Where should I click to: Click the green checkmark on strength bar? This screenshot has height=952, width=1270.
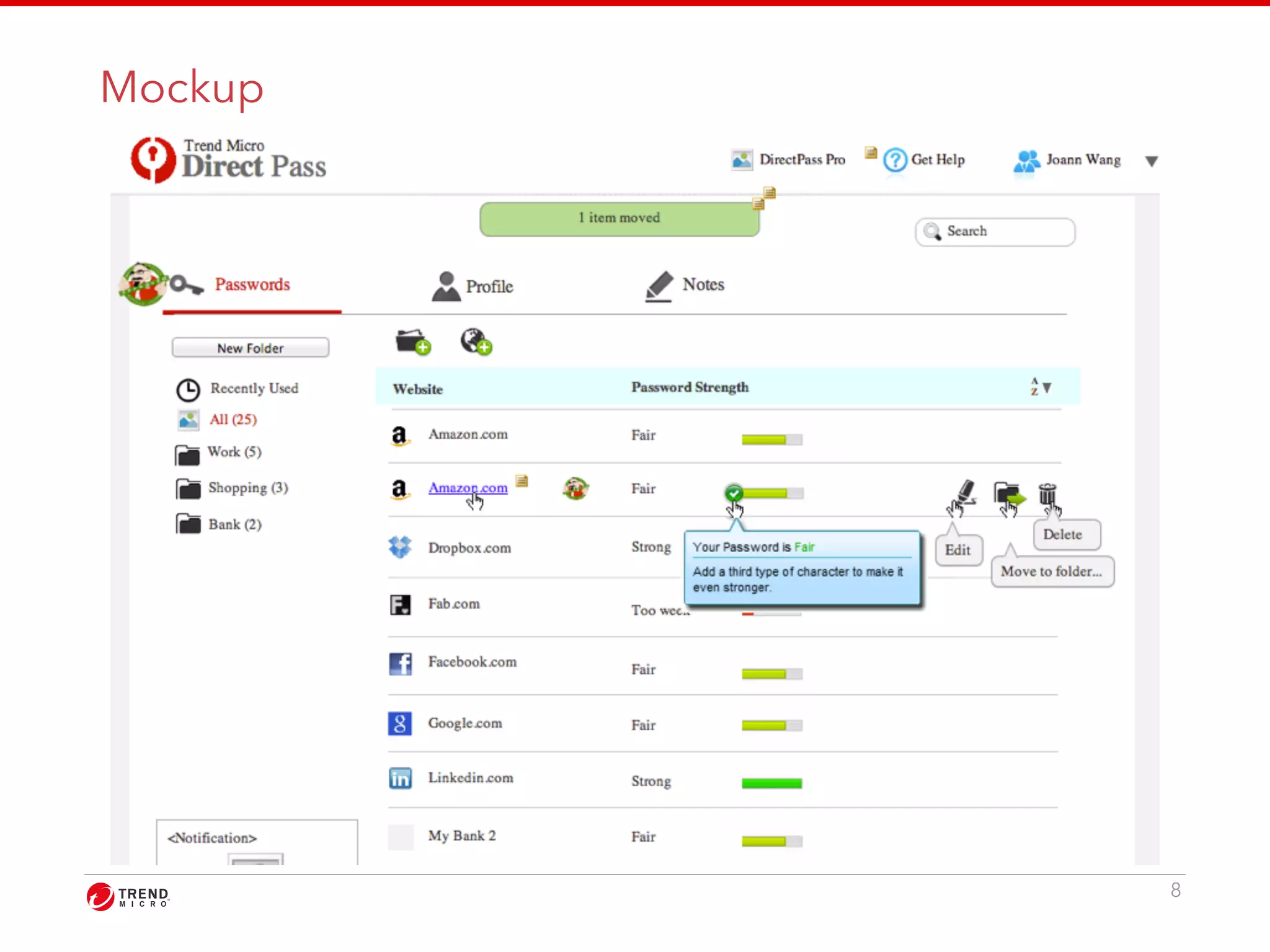(x=734, y=493)
